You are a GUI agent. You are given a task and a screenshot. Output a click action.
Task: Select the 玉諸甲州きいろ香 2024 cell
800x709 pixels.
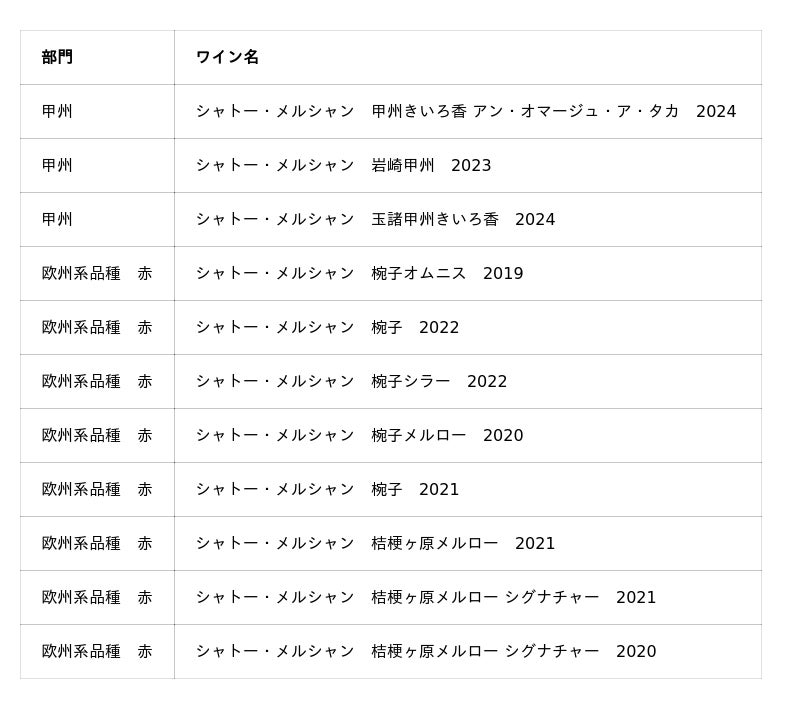point(375,219)
